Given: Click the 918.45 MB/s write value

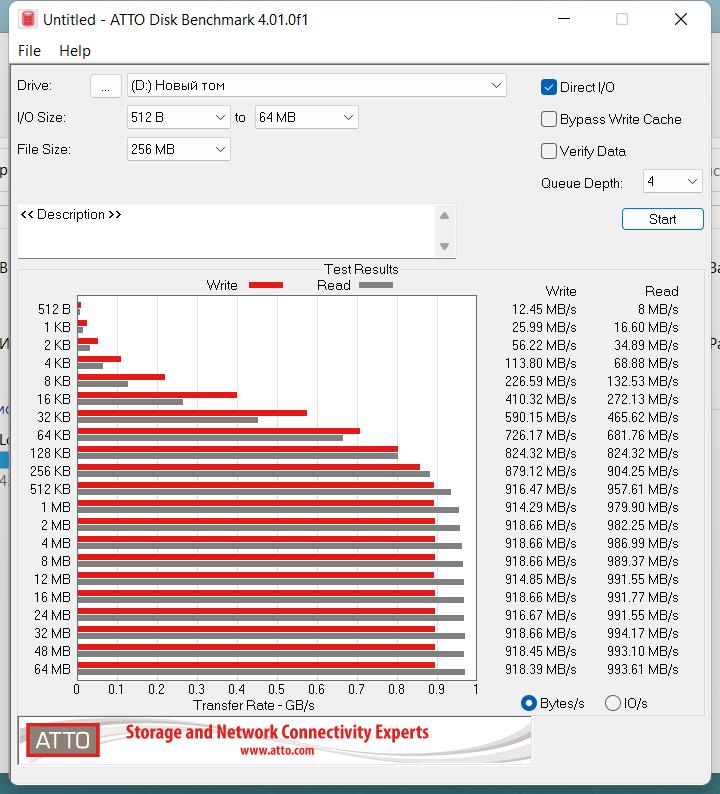Looking at the screenshot, I should tap(541, 651).
